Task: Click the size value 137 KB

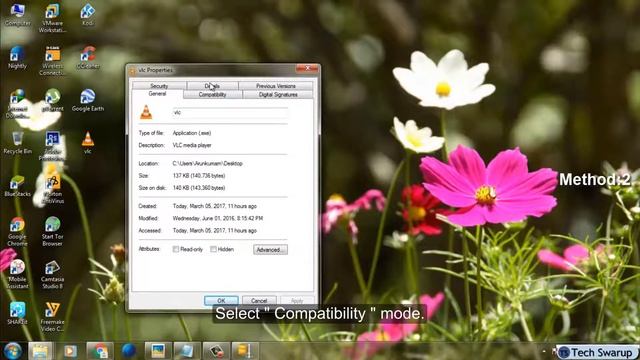Action: [199, 176]
